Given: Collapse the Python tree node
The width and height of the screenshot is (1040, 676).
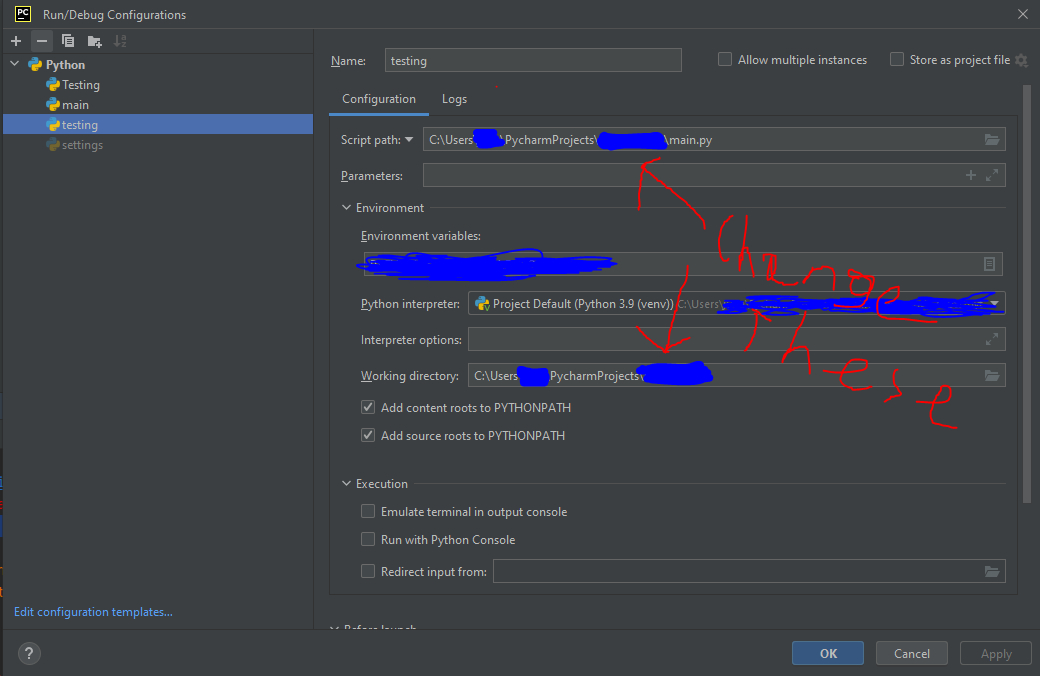Looking at the screenshot, I should pyautogui.click(x=14, y=65).
